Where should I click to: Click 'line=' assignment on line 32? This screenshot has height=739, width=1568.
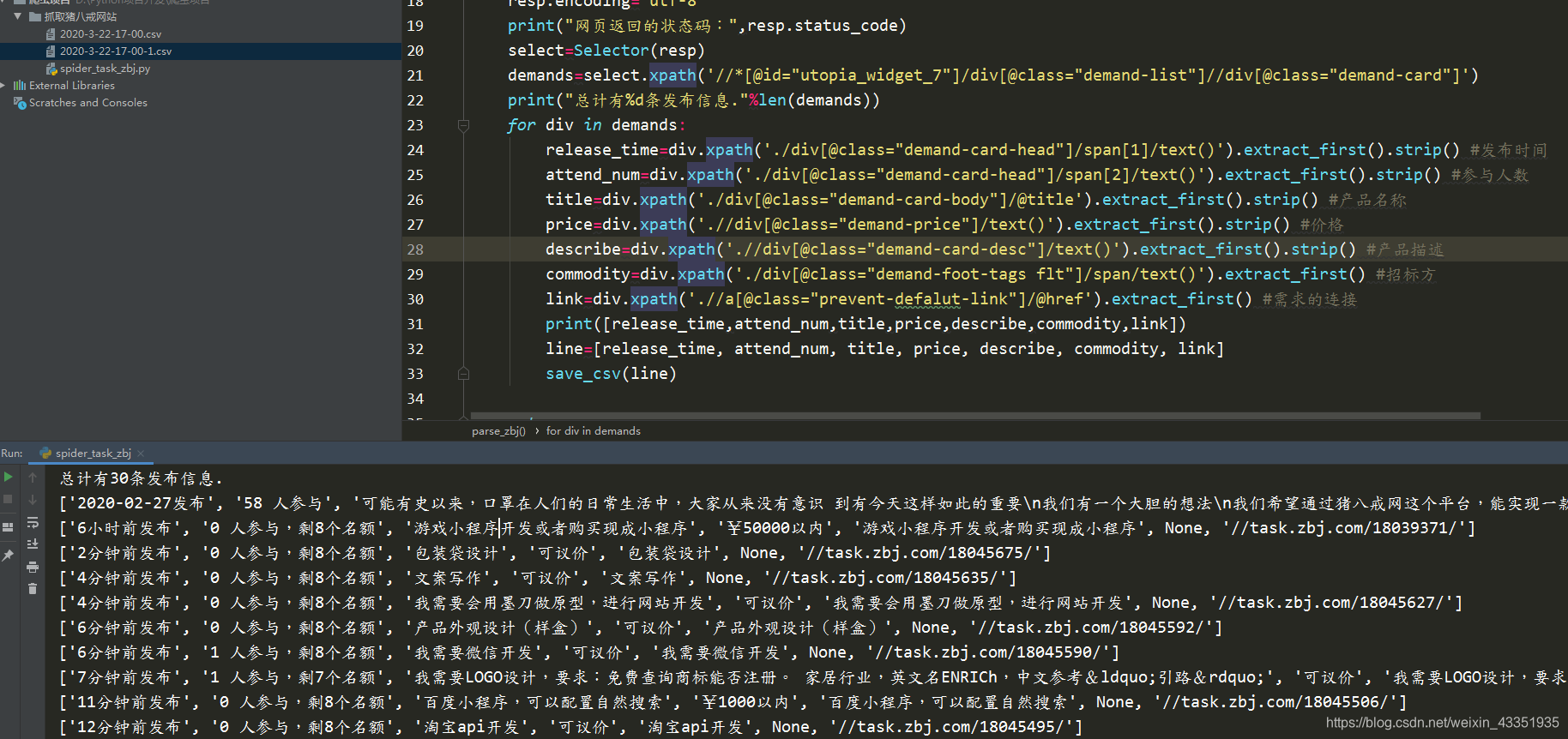[569, 349]
